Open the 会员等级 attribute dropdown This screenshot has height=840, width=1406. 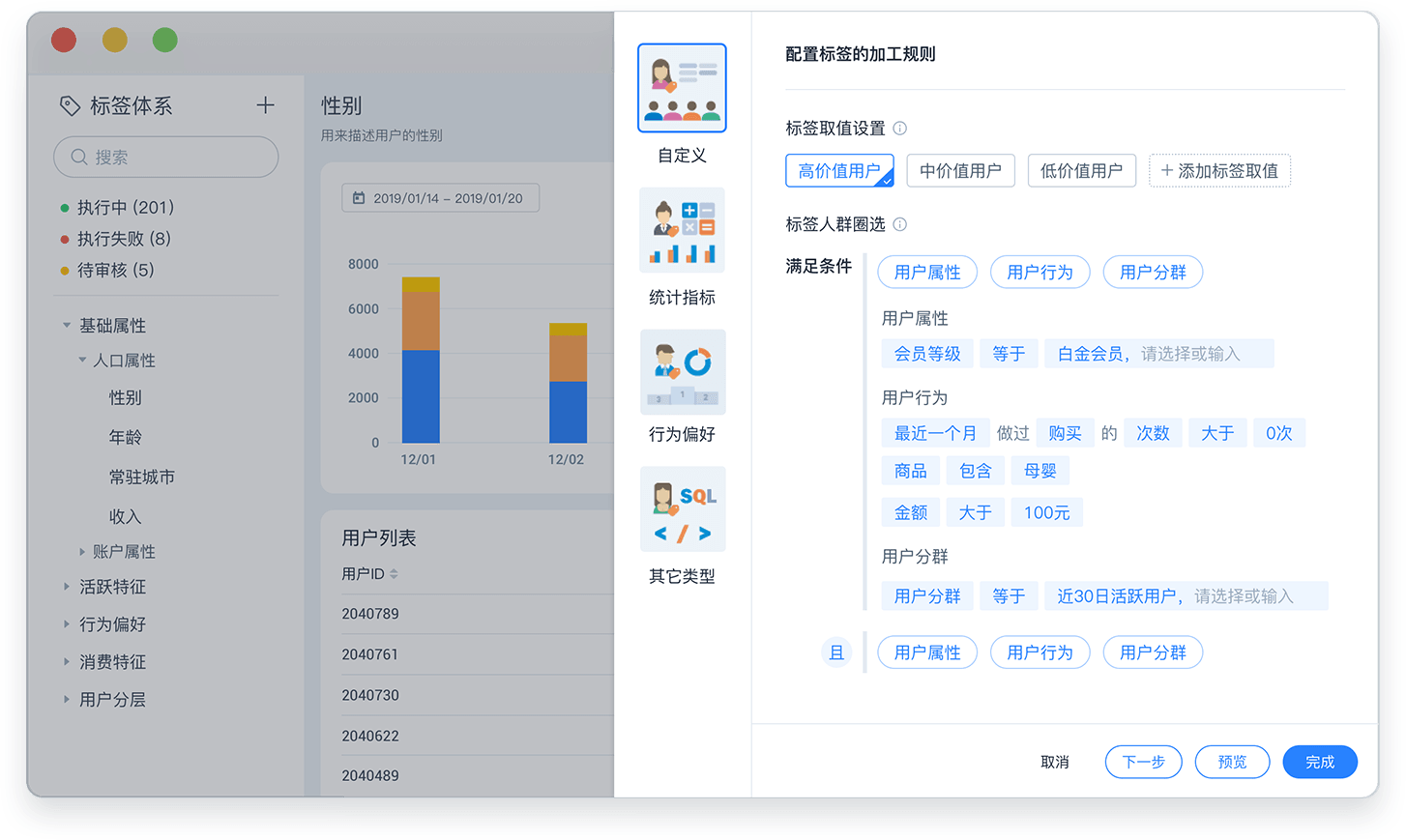[926, 354]
